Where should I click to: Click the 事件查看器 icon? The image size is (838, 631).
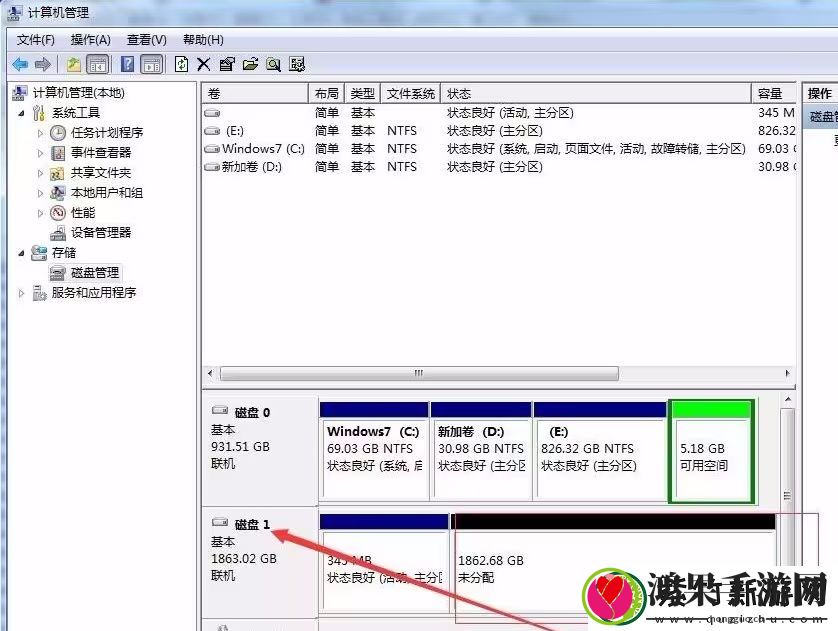pos(58,153)
